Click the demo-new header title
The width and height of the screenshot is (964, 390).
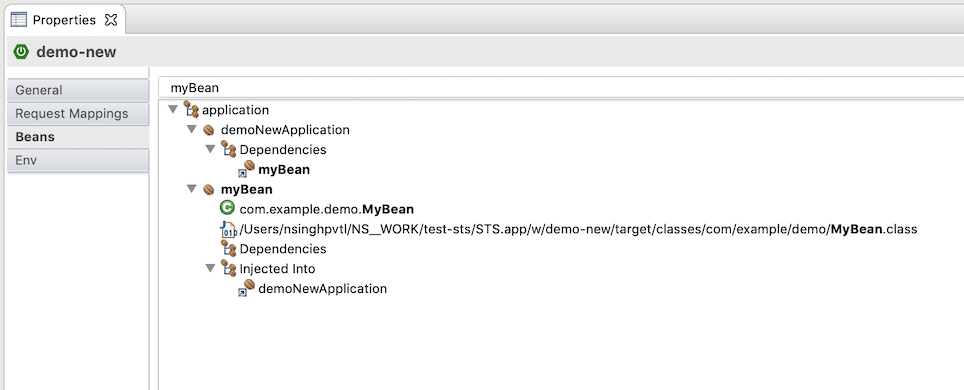[x=76, y=52]
